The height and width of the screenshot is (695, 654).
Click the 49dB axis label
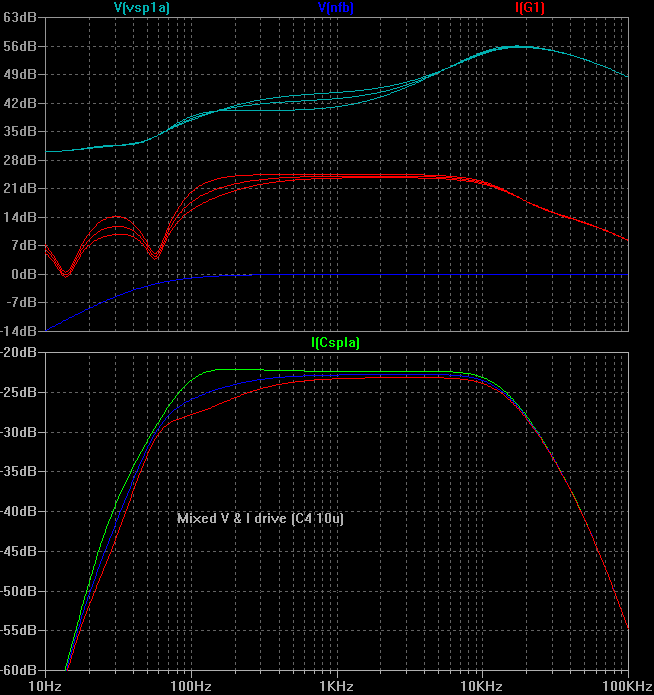pyautogui.click(x=19, y=74)
